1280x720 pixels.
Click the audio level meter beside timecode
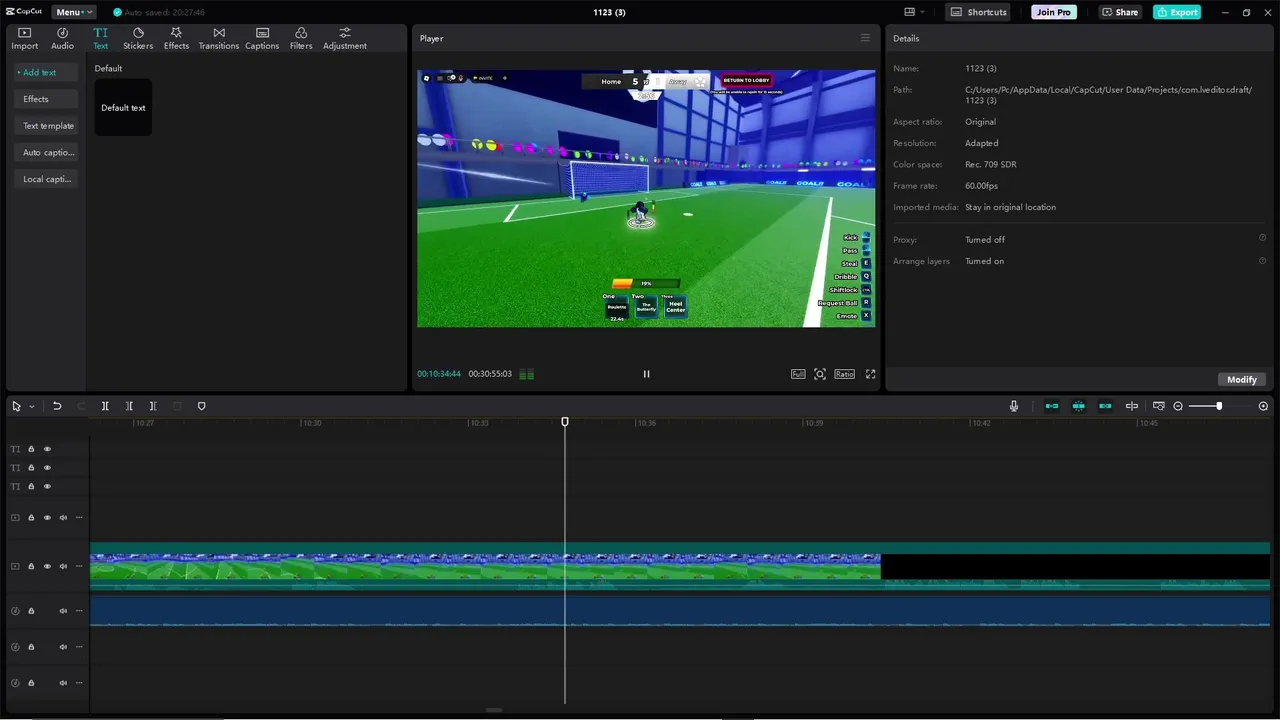[527, 374]
